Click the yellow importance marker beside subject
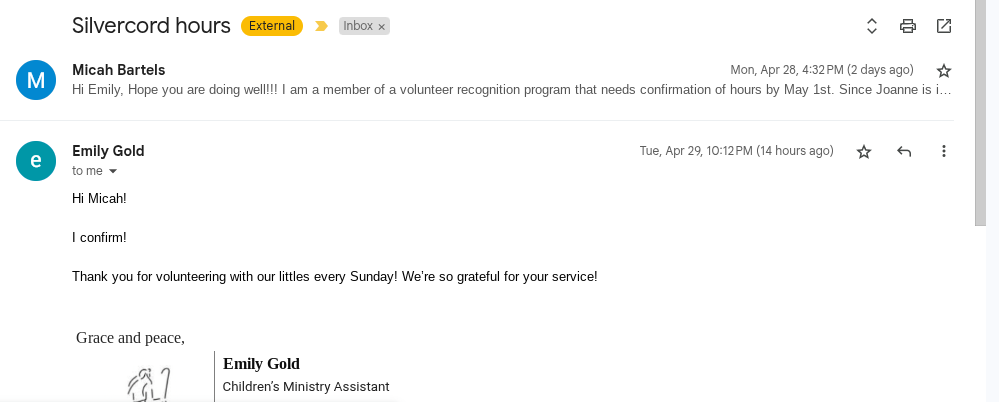The height and width of the screenshot is (402, 999). [x=321, y=26]
